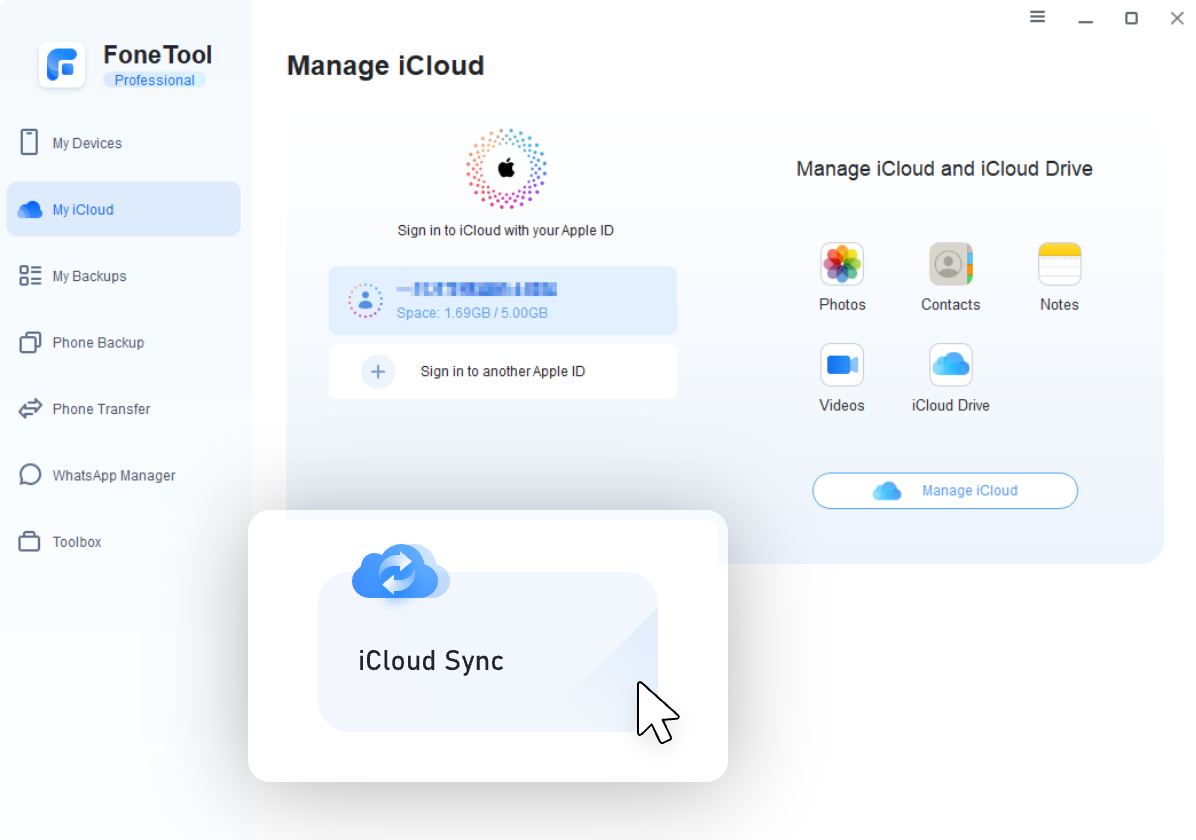Open iCloud Videos
1196x840 pixels.
(842, 378)
